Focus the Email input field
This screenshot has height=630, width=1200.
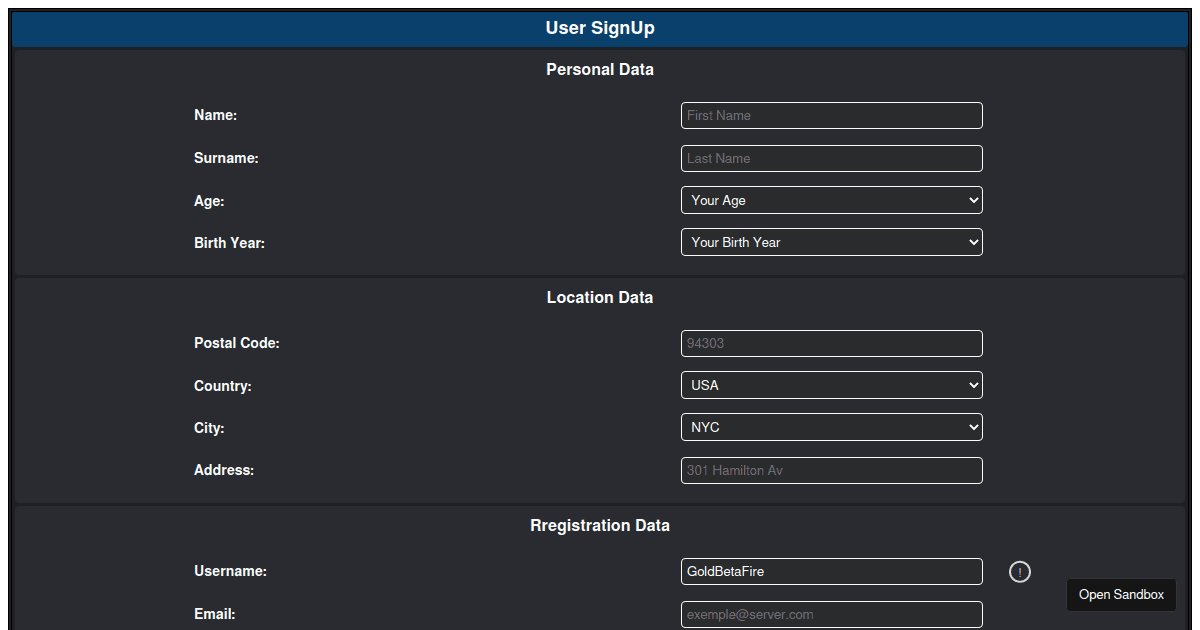pos(832,614)
